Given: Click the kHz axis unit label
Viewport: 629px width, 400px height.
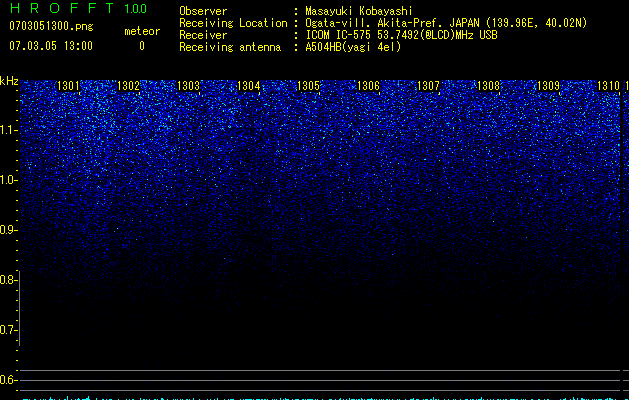Looking at the screenshot, I should tap(9, 81).
